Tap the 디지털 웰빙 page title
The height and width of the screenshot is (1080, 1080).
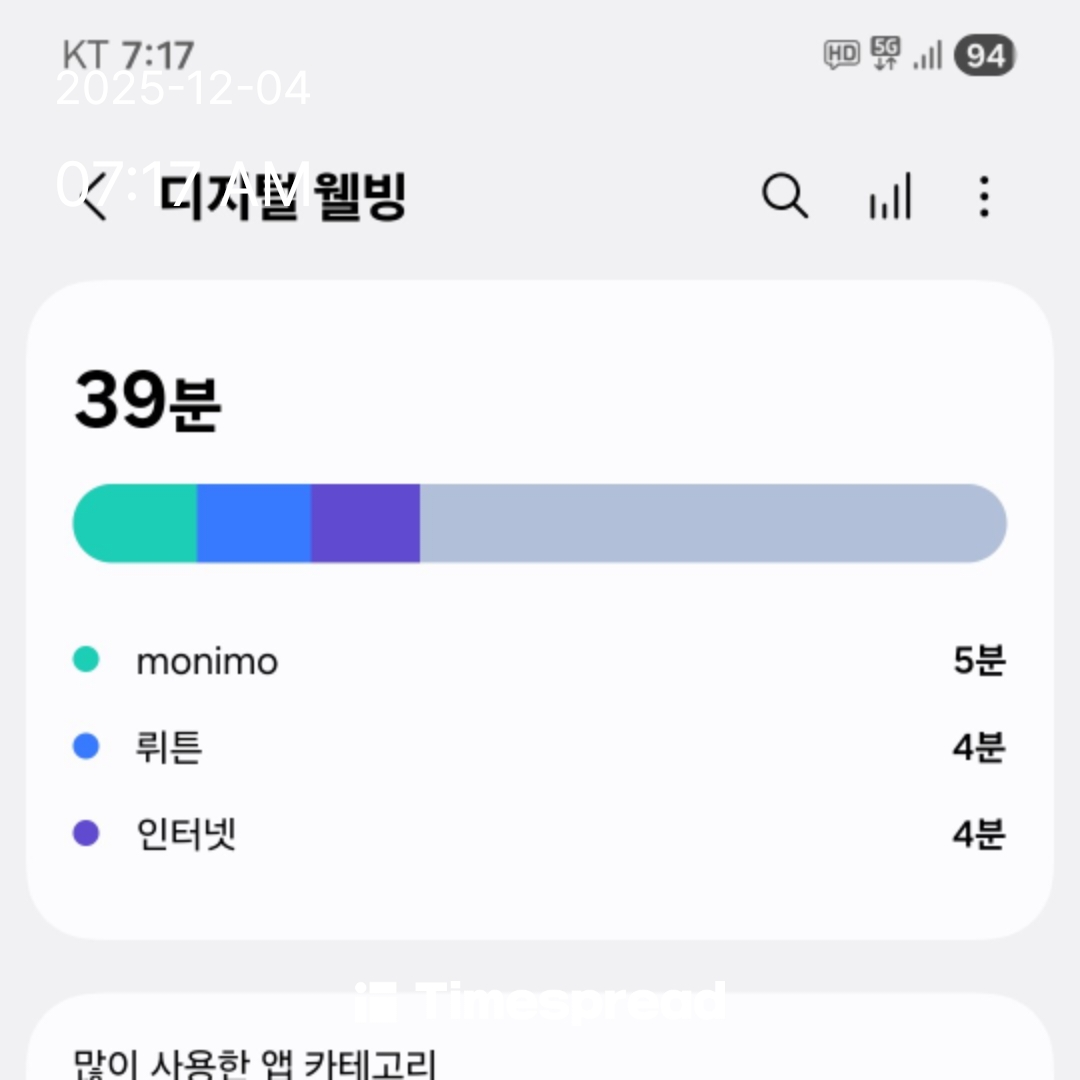[x=285, y=197]
